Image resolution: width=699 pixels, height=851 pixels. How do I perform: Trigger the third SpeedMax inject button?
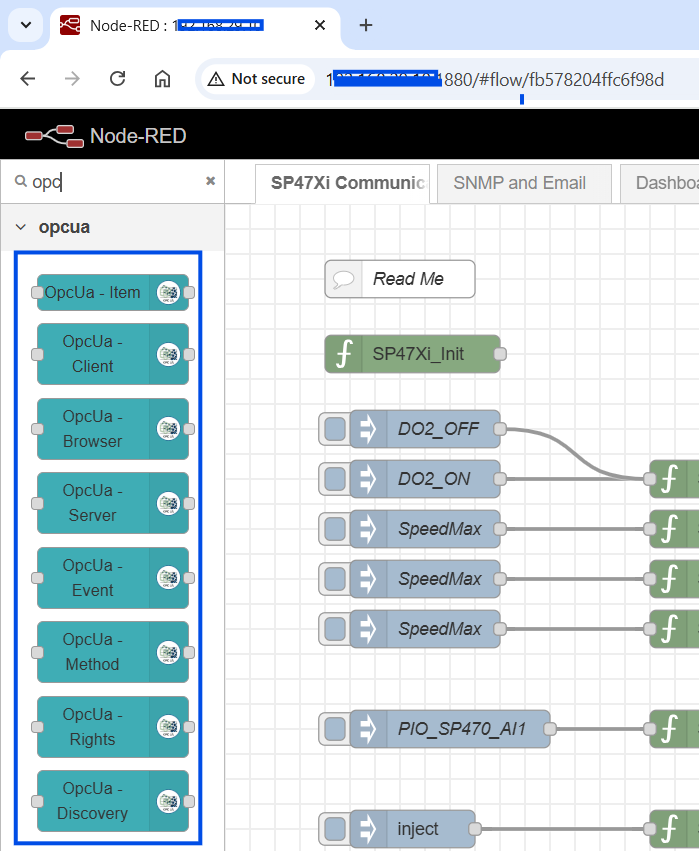coord(335,629)
